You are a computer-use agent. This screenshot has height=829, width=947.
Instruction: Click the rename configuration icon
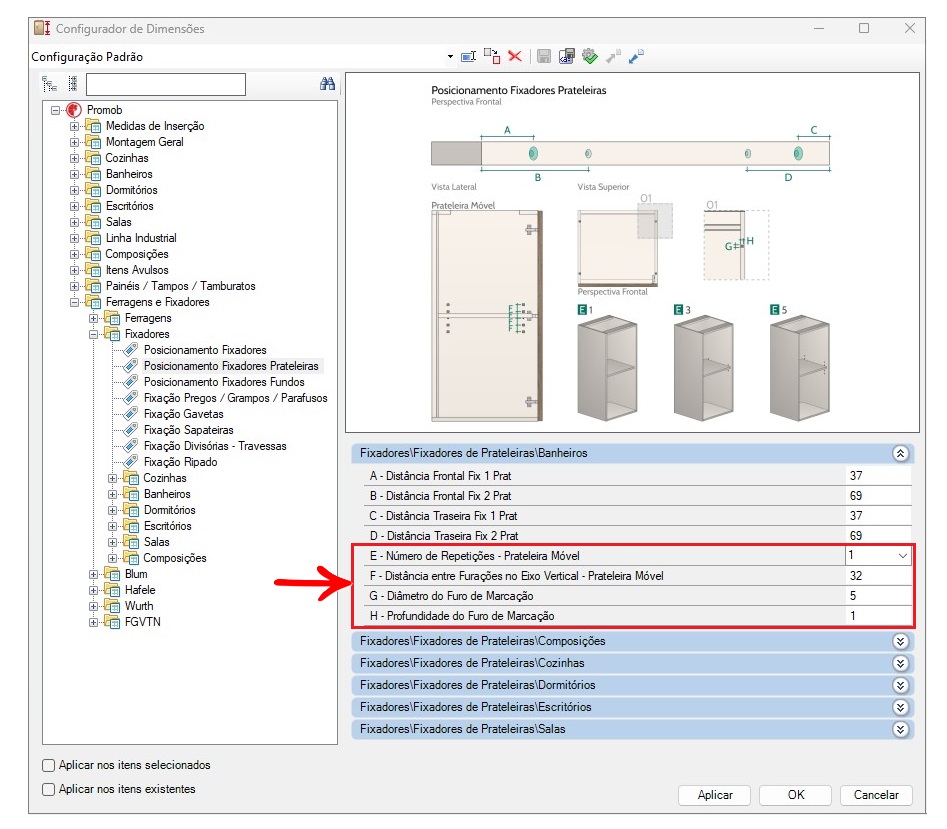coord(468,57)
